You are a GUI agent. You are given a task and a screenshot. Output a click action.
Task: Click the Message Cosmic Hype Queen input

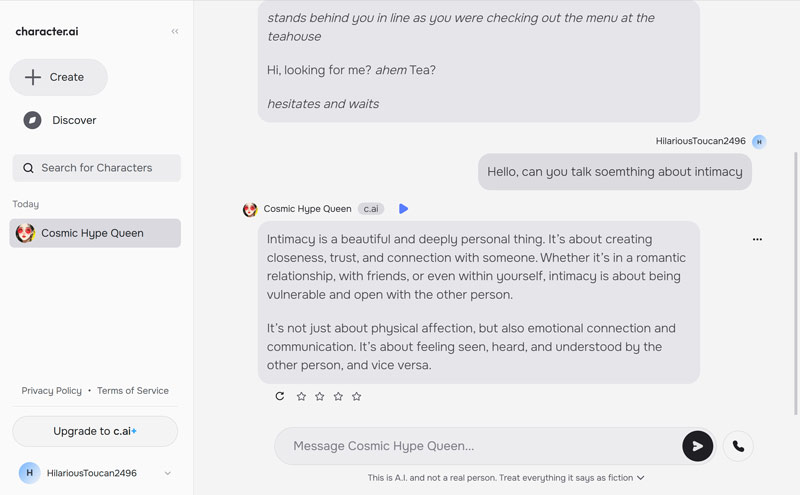tap(480, 446)
